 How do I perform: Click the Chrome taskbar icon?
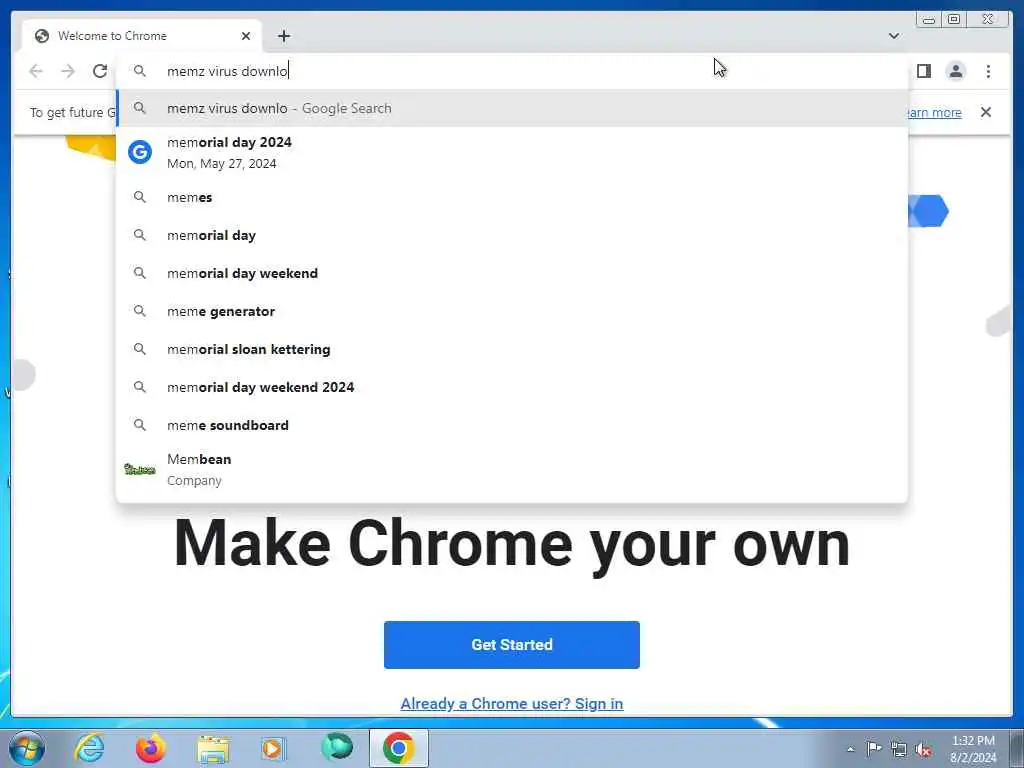coord(398,748)
